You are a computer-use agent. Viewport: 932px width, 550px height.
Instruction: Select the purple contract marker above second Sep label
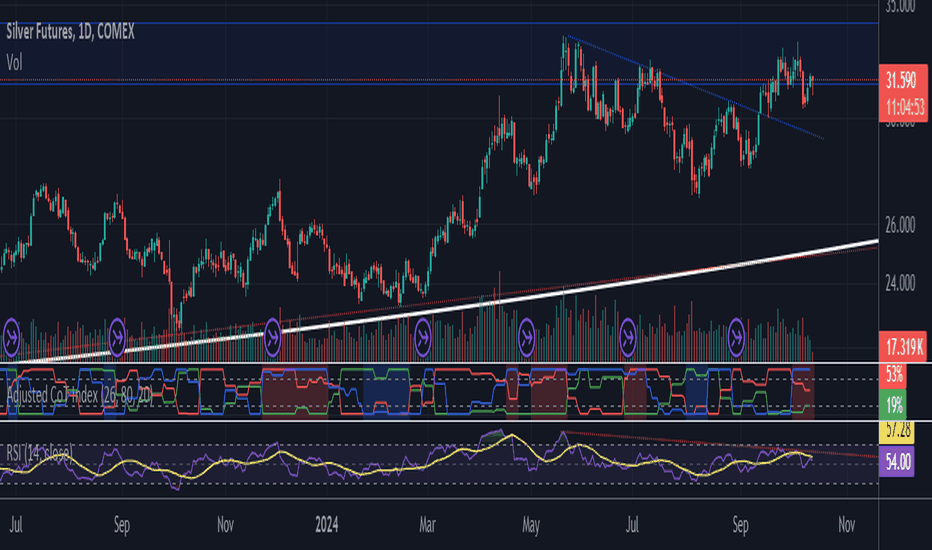(x=736, y=338)
